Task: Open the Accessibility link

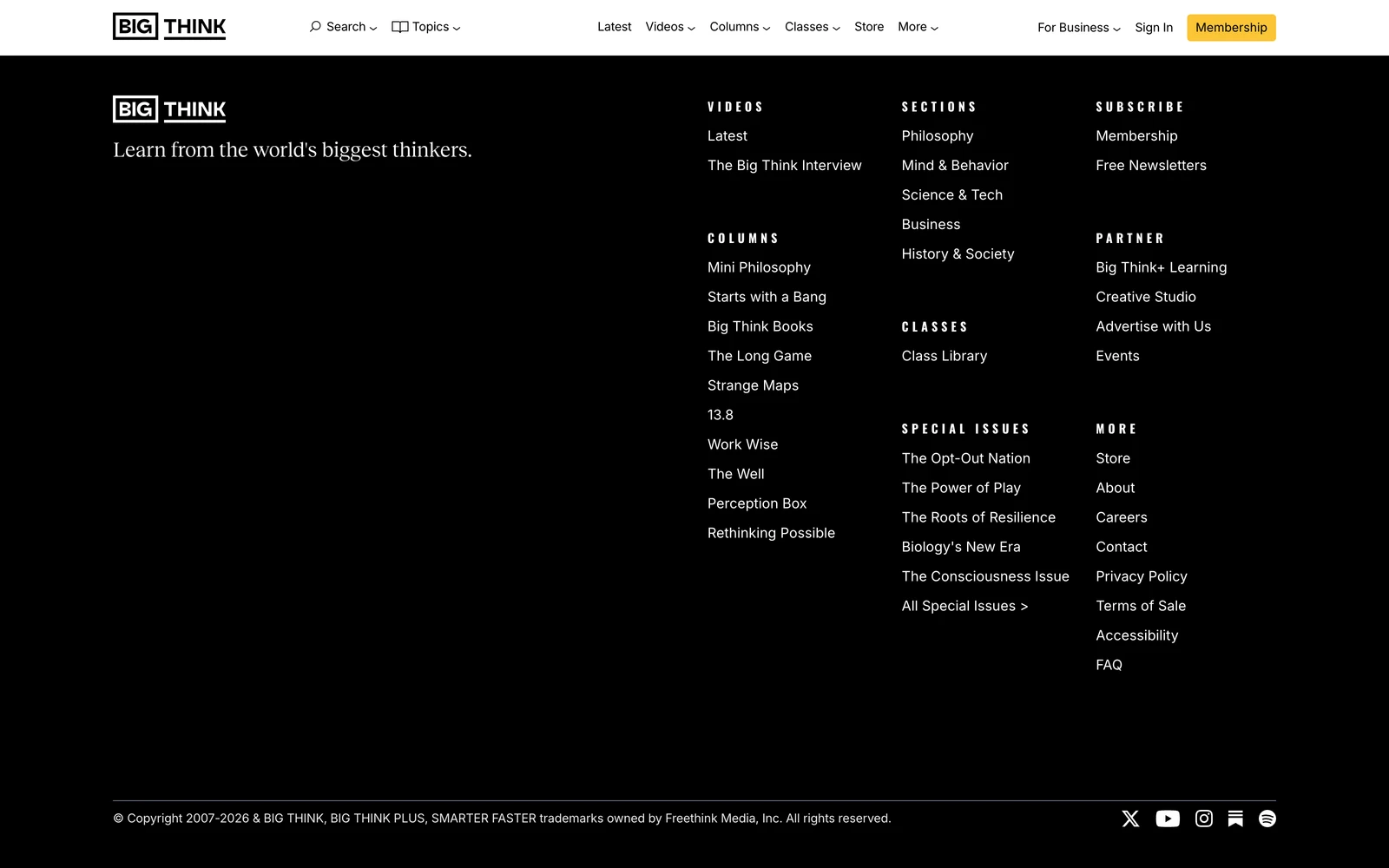Action: [1137, 636]
